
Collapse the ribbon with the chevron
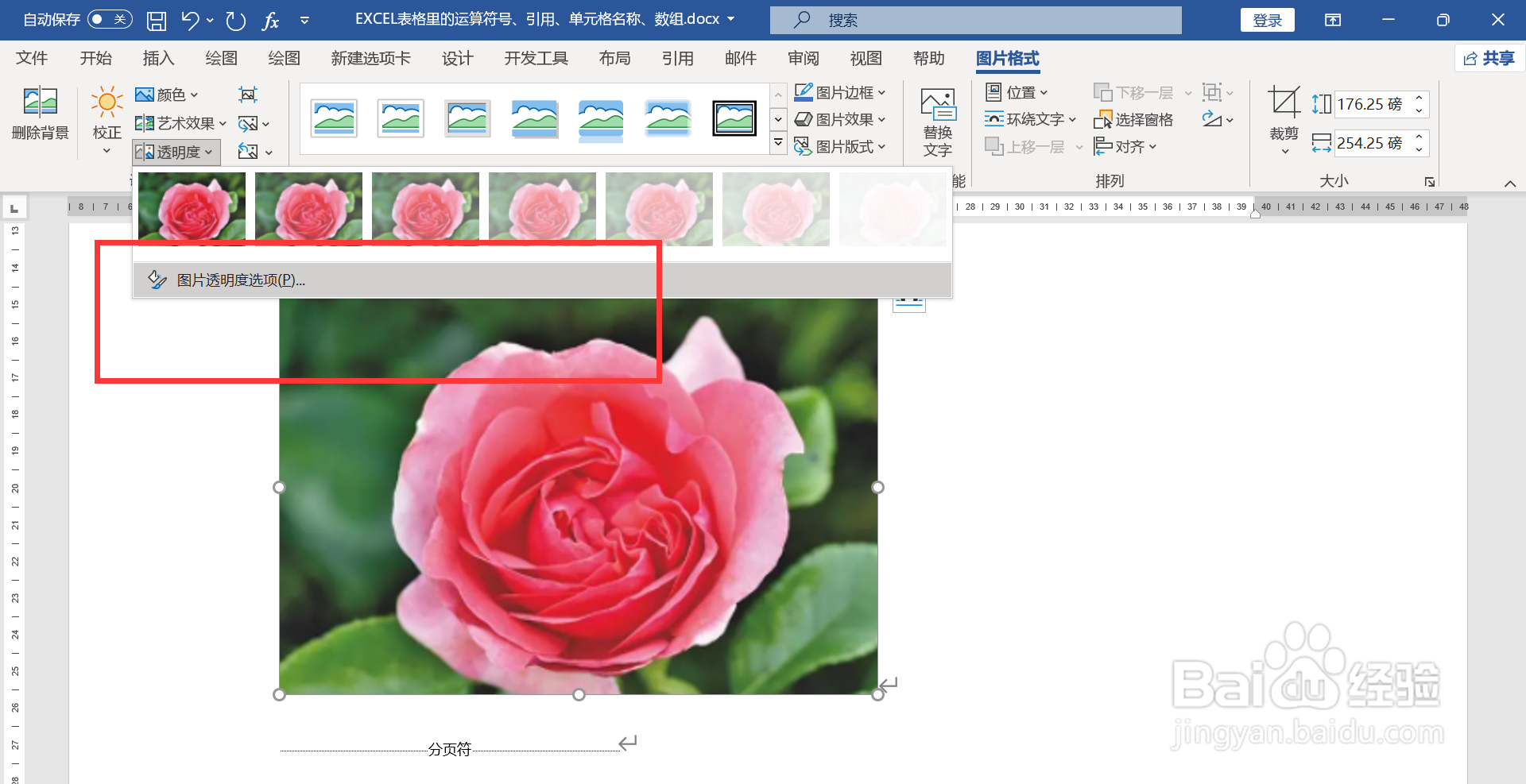pyautogui.click(x=1510, y=183)
